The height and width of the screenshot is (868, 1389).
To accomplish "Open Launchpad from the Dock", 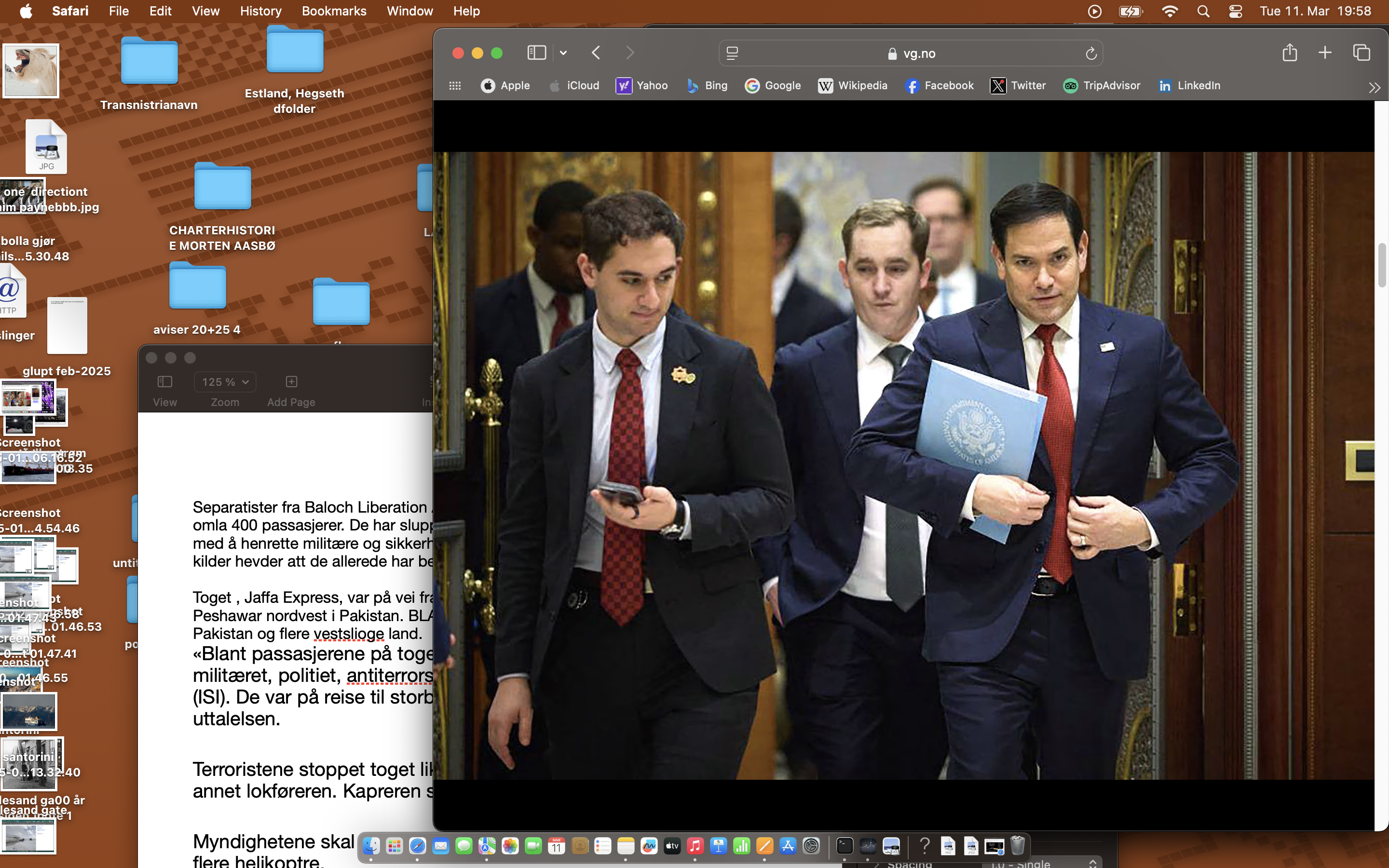I will point(395,846).
